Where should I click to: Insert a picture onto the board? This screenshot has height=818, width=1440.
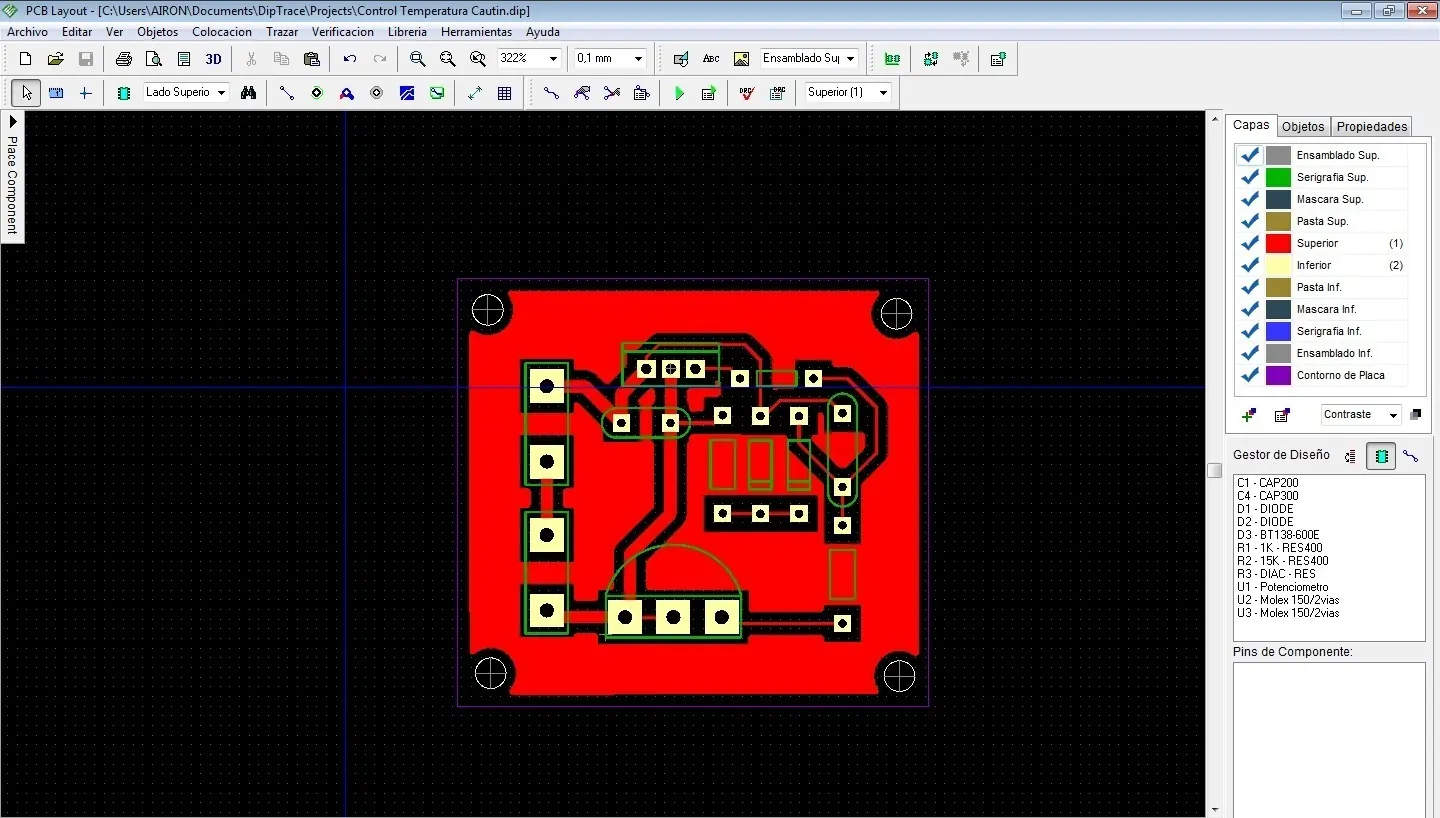[x=741, y=59]
